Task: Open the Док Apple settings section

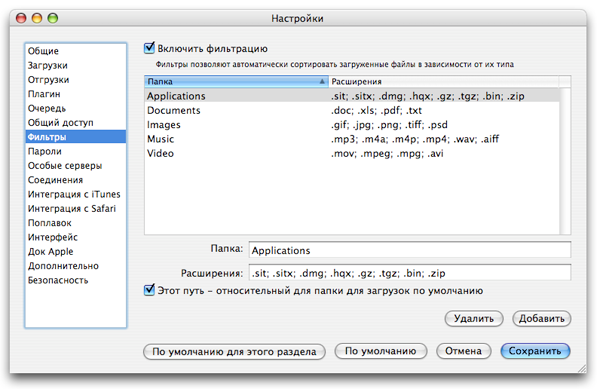Action: [x=75, y=252]
